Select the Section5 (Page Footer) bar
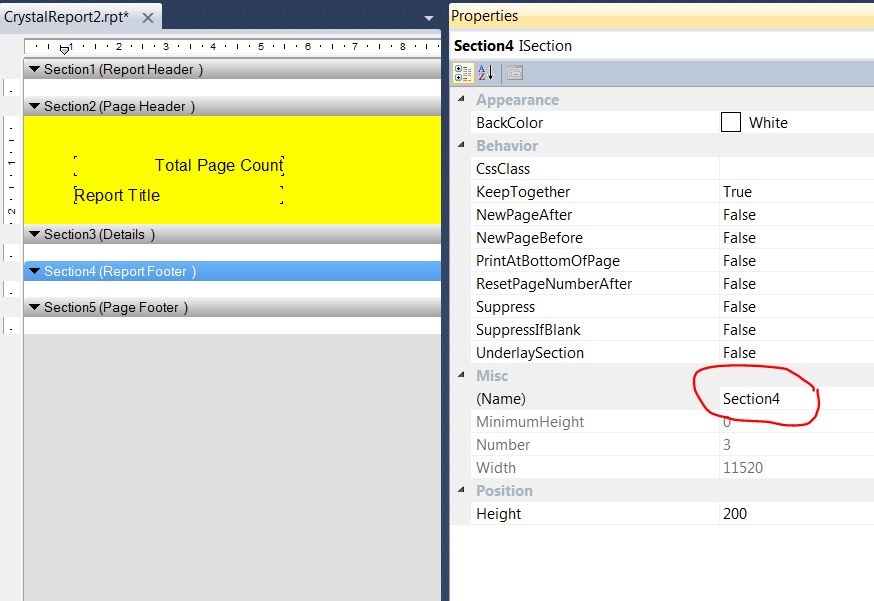The width and height of the screenshot is (874, 601). click(x=232, y=307)
